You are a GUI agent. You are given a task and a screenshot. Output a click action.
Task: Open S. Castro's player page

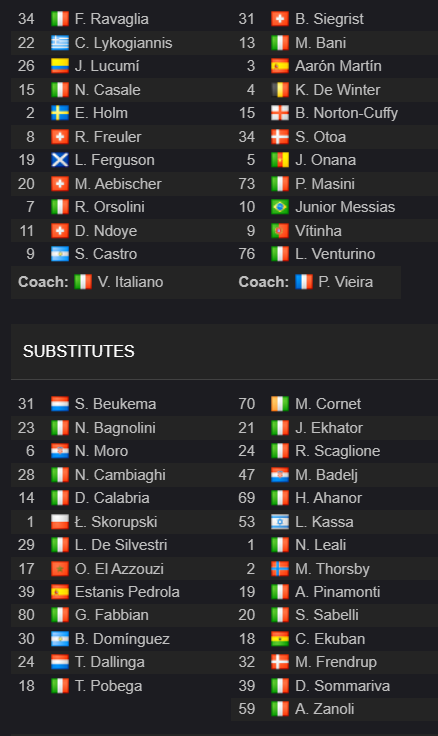coord(106,254)
